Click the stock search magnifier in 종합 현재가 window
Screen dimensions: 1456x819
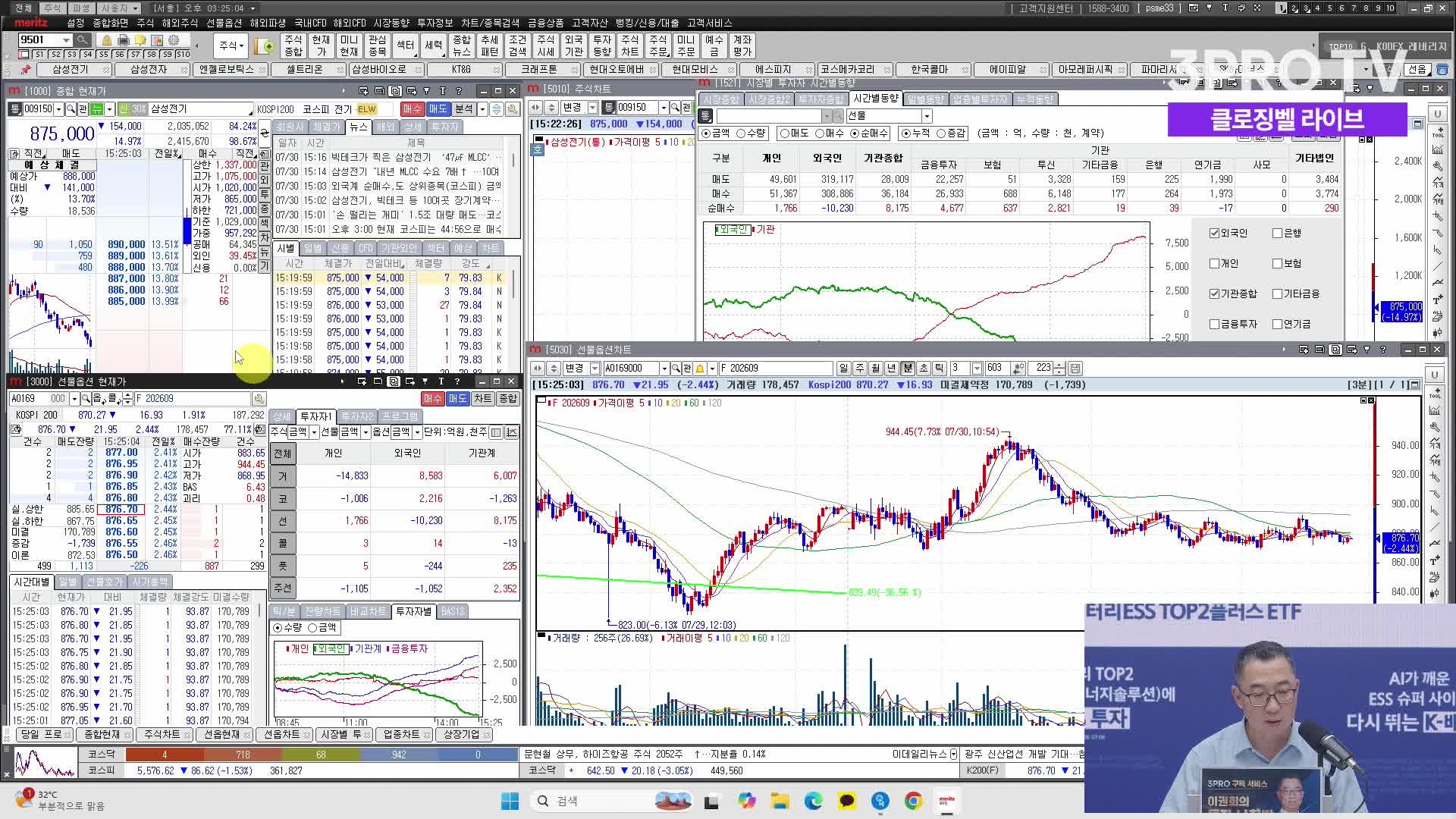coord(71,109)
